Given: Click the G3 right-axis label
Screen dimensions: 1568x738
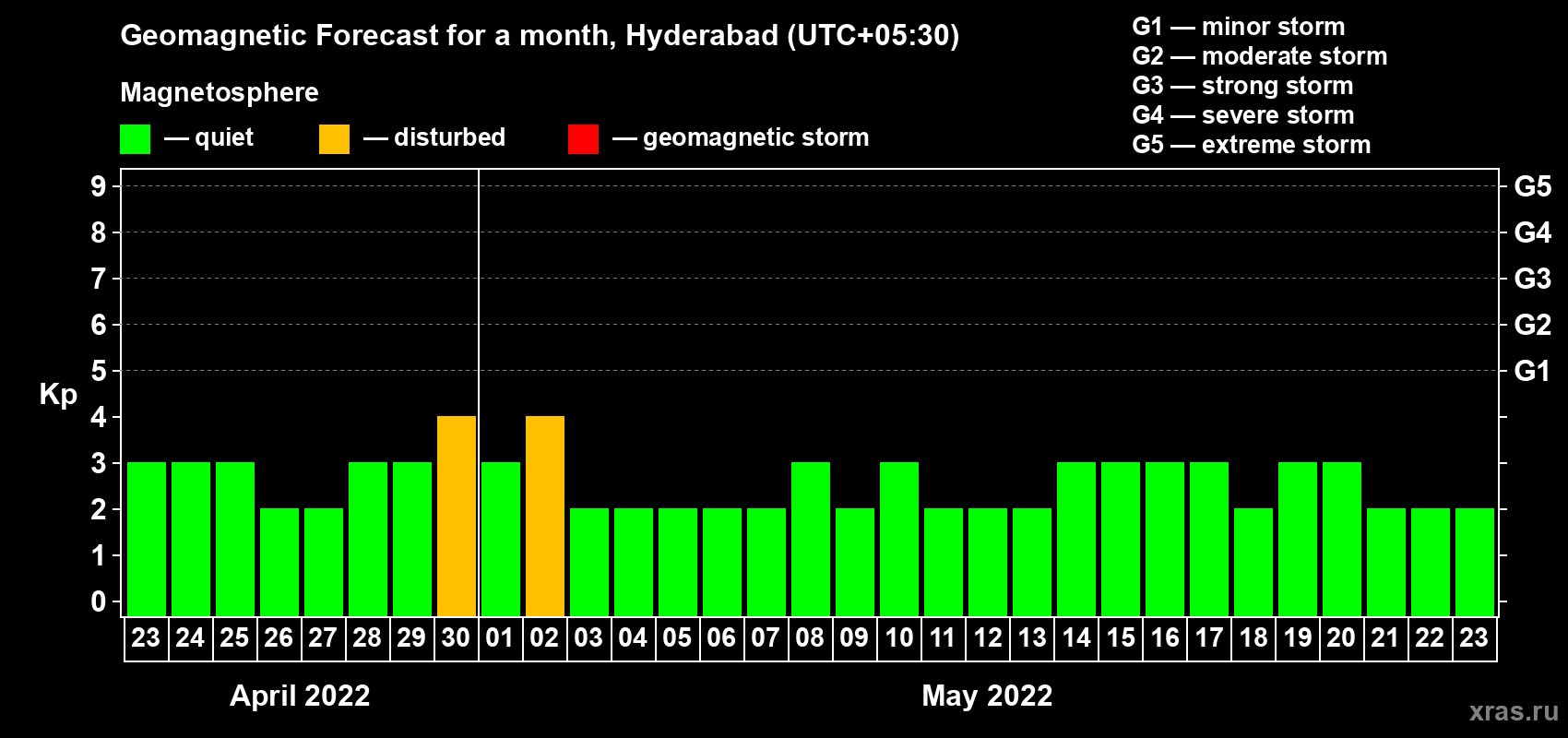Looking at the screenshot, I should pyautogui.click(x=1533, y=279).
